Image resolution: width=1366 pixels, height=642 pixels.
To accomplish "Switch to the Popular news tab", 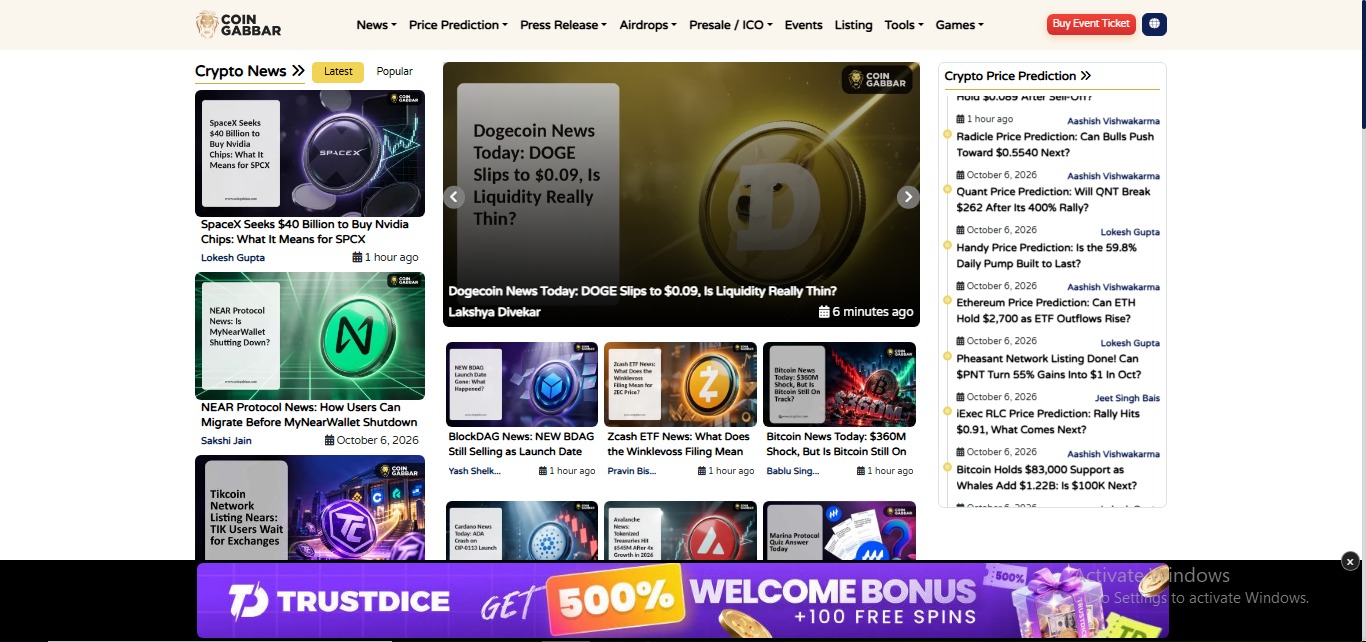I will (x=394, y=72).
